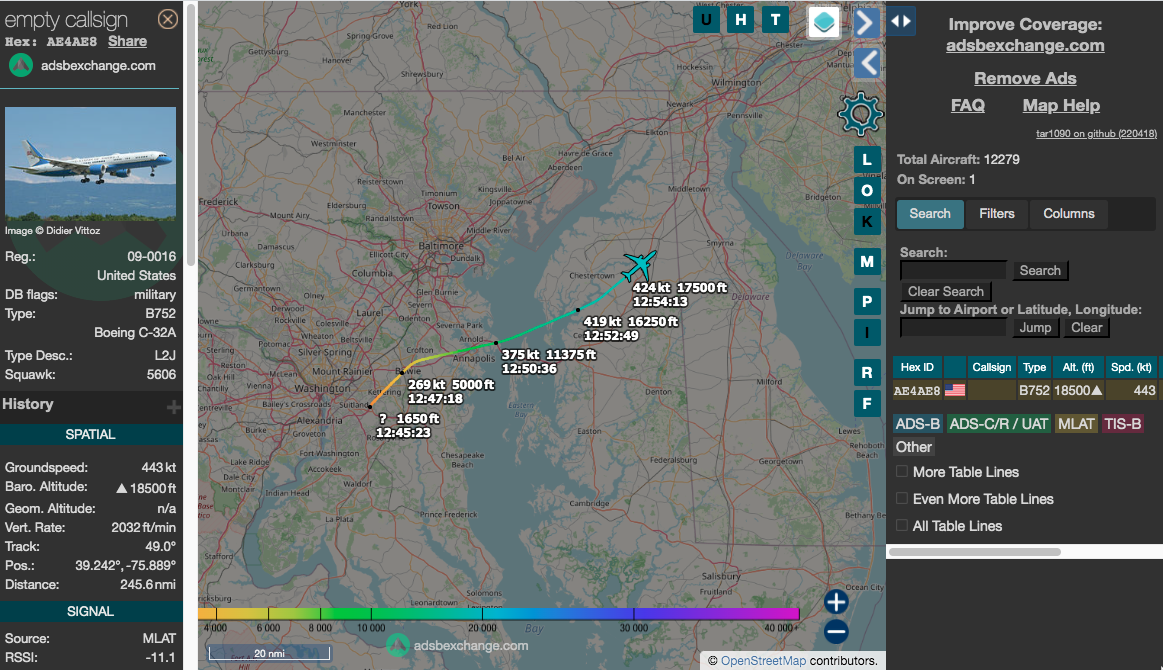Click the Clear button next to Jump
1163x670 pixels.
(x=1086, y=327)
